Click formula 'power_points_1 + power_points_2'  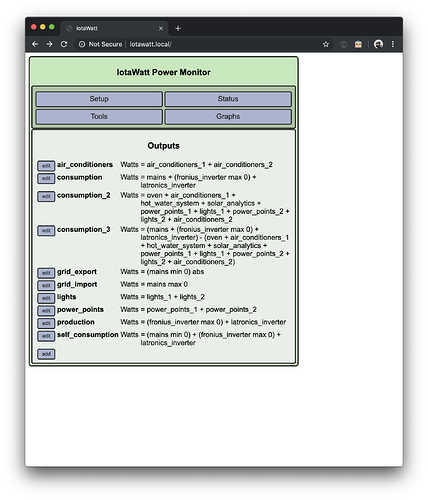click(x=202, y=310)
